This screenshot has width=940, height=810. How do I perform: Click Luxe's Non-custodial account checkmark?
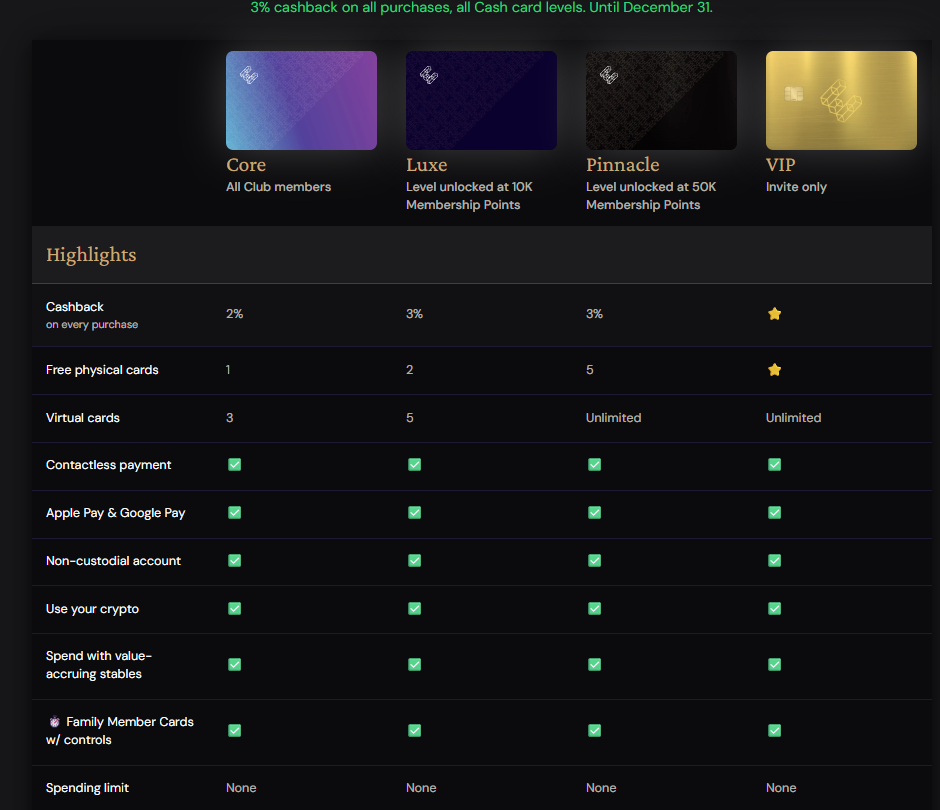[x=414, y=561]
